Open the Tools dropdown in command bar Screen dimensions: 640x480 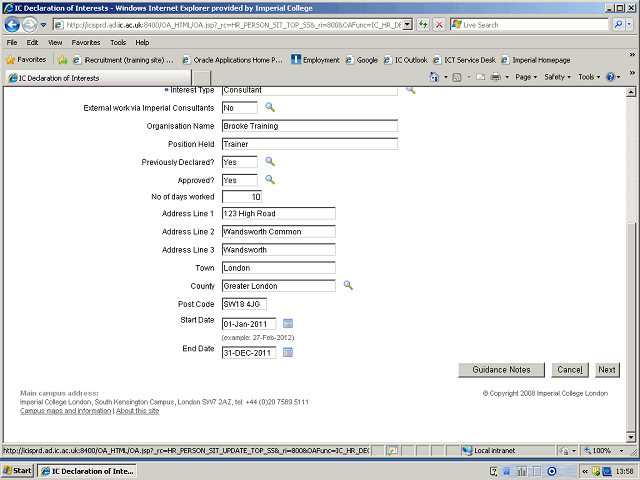tap(588, 77)
